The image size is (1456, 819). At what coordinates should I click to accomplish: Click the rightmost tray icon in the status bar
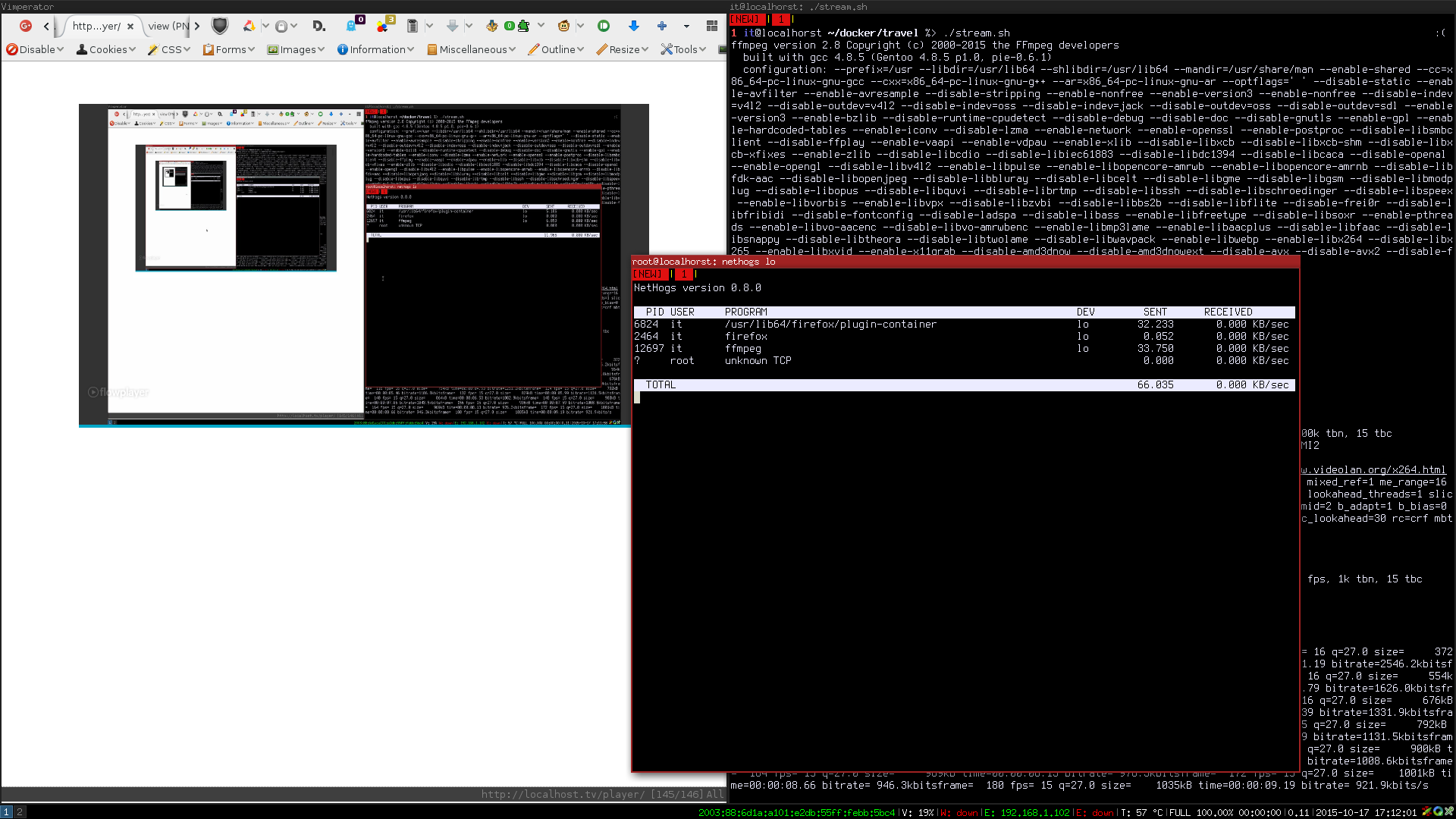pos(1448,811)
